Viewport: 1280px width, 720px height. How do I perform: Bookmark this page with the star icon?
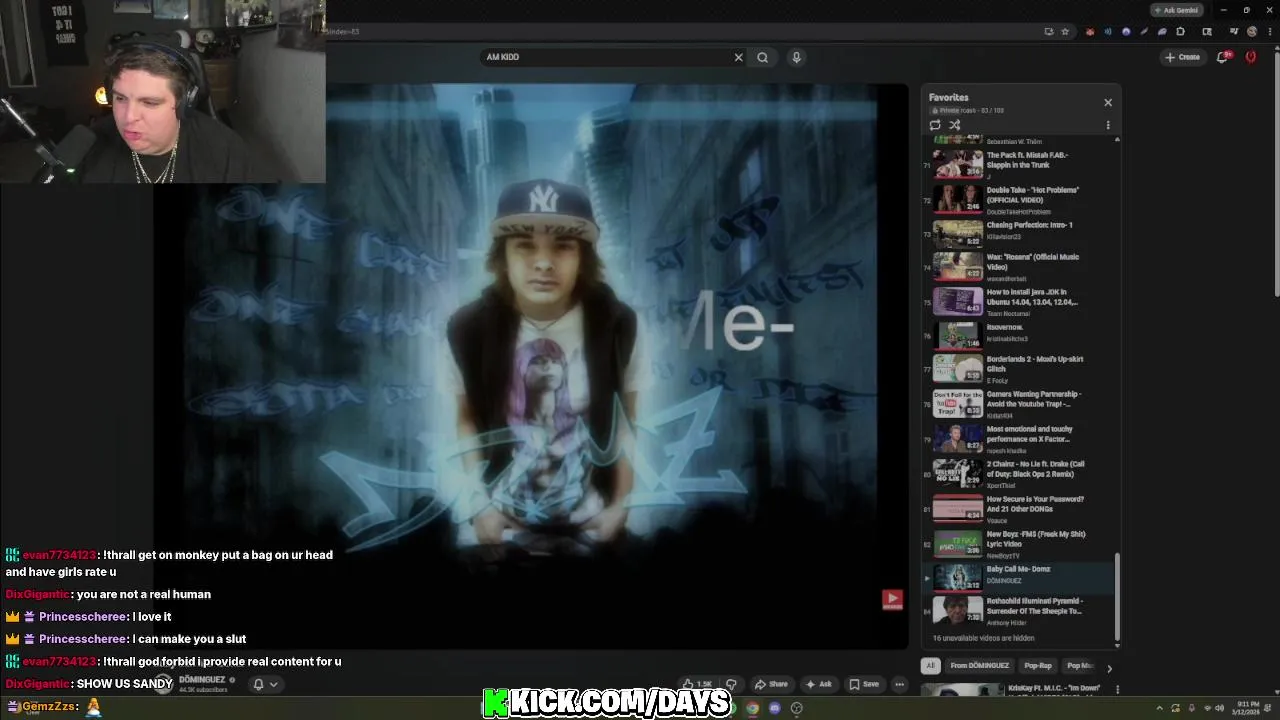(x=1065, y=31)
